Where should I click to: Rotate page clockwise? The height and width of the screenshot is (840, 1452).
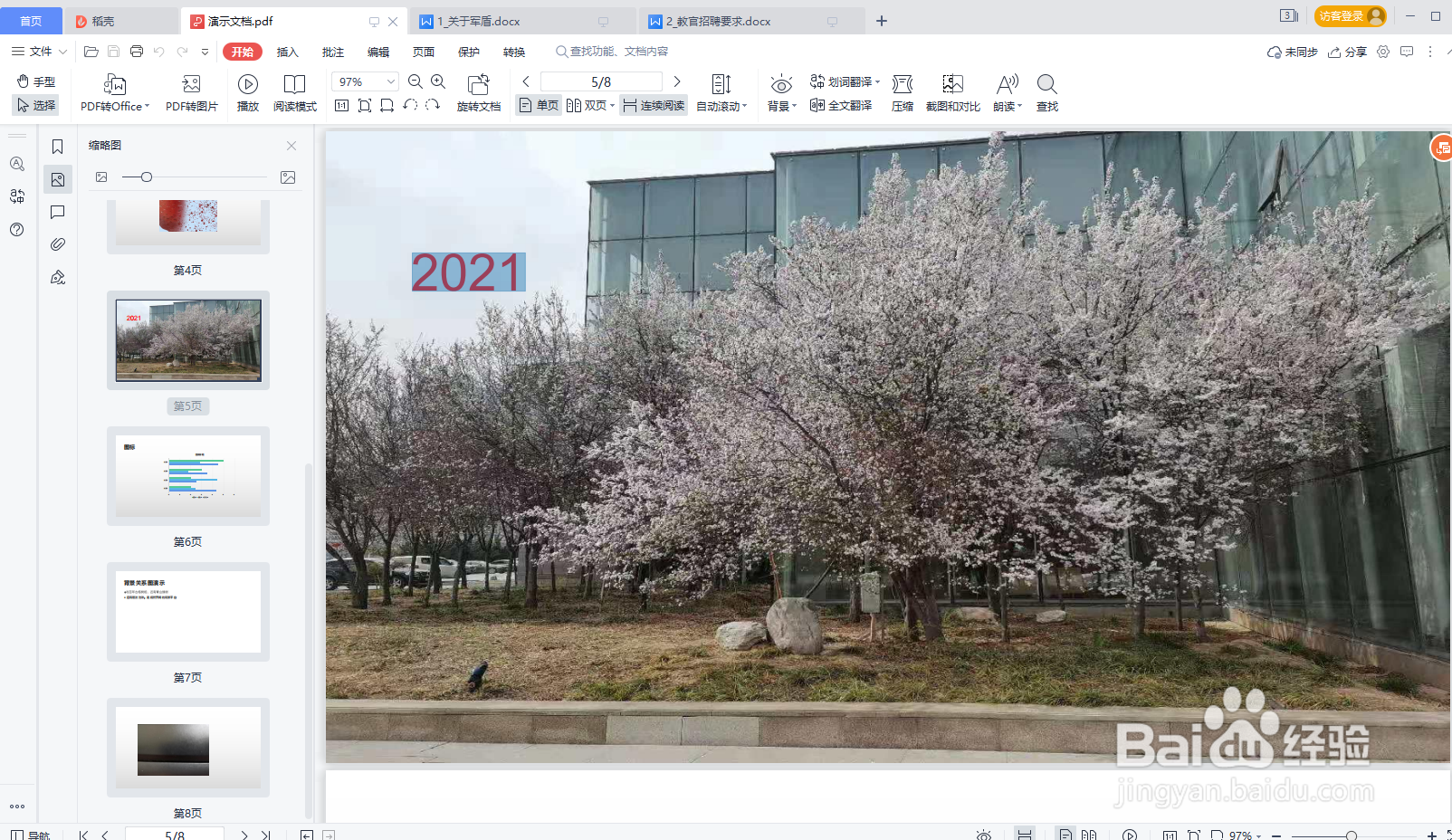pos(433,105)
